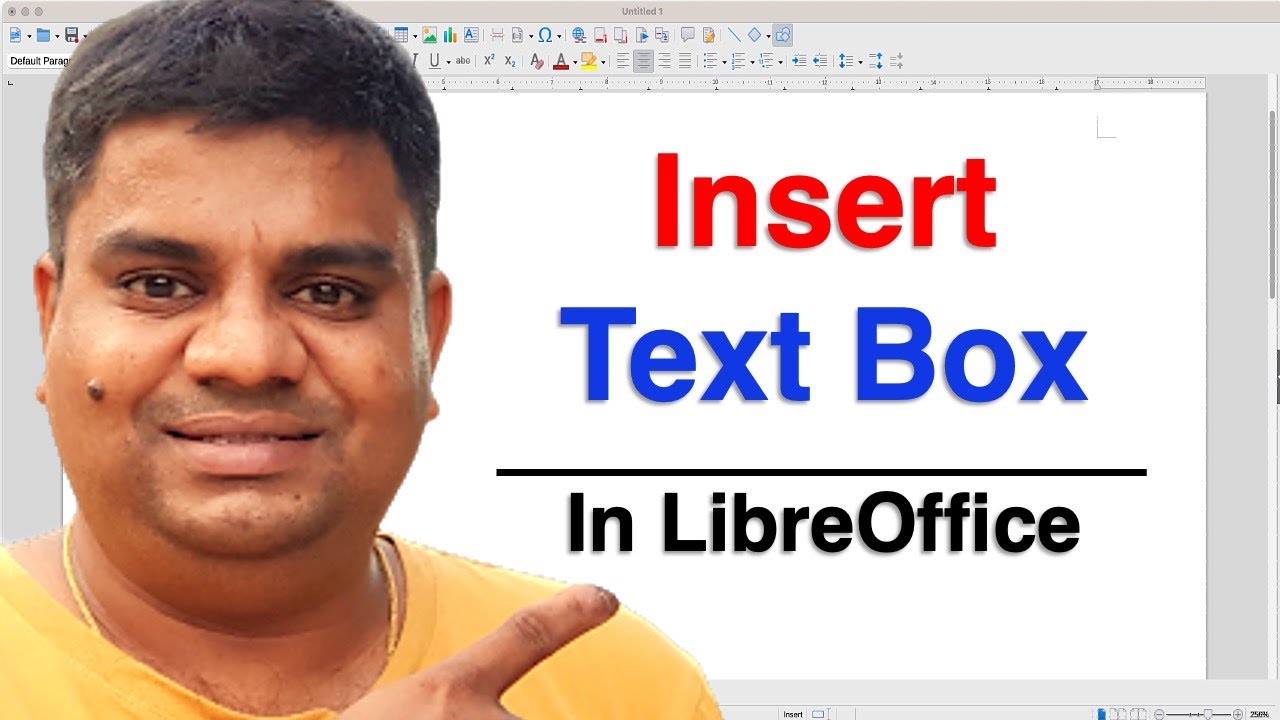Click the Increase Paragraph Spacing icon
The image size is (1280, 720).
875,61
